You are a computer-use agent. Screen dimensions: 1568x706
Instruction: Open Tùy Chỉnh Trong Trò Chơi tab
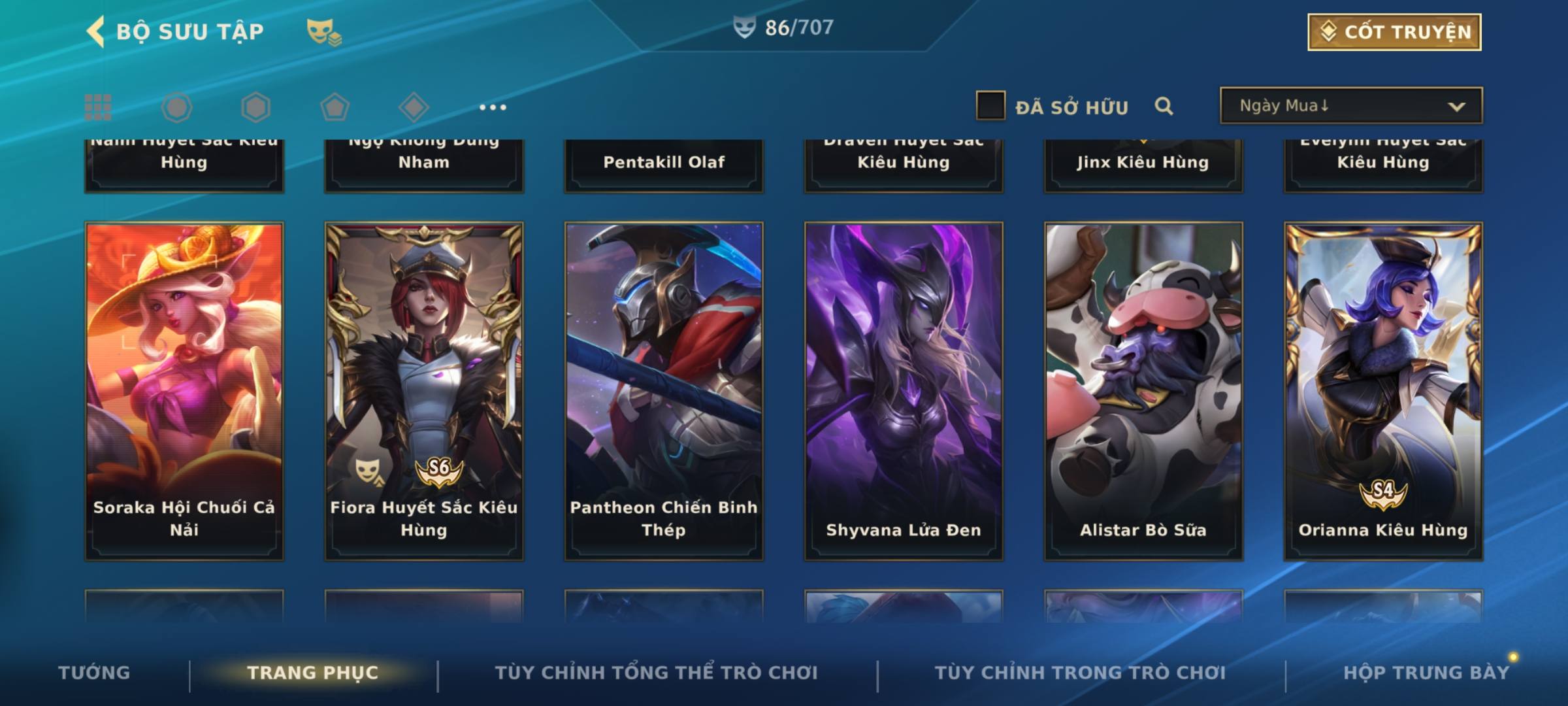(x=1080, y=672)
